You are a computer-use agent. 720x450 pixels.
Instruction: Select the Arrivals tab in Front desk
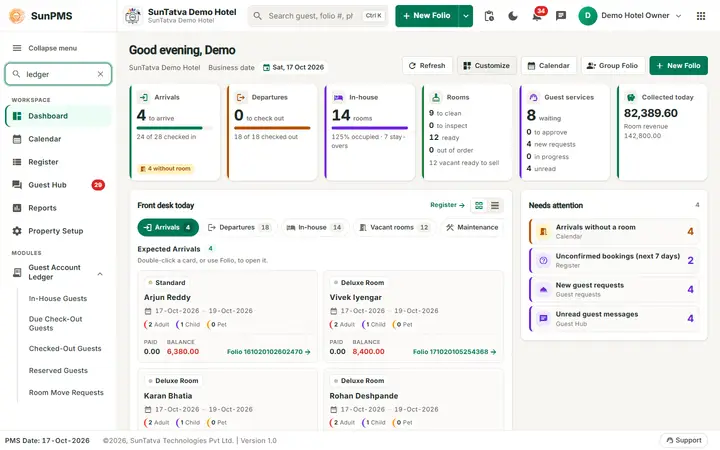click(168, 227)
